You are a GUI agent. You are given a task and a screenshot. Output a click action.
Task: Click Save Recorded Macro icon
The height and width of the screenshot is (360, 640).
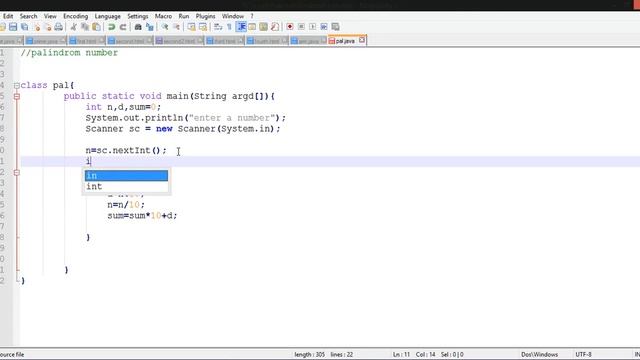coord(336,27)
